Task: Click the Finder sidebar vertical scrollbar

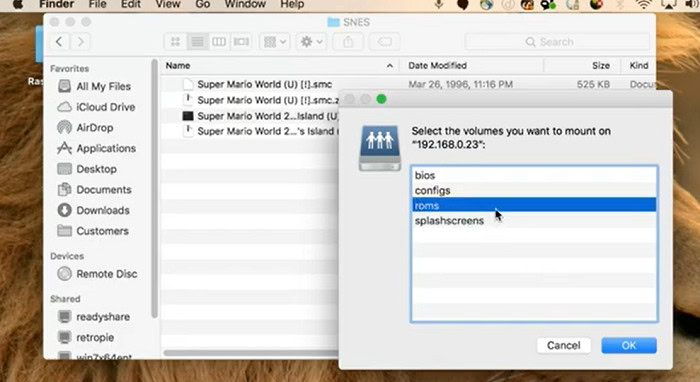Action: click(155, 189)
